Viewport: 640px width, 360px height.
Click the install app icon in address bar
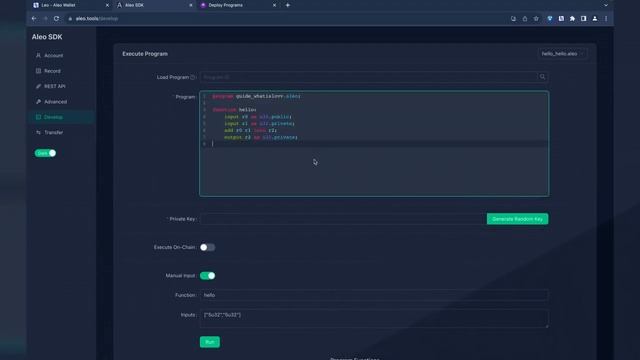tap(513, 19)
